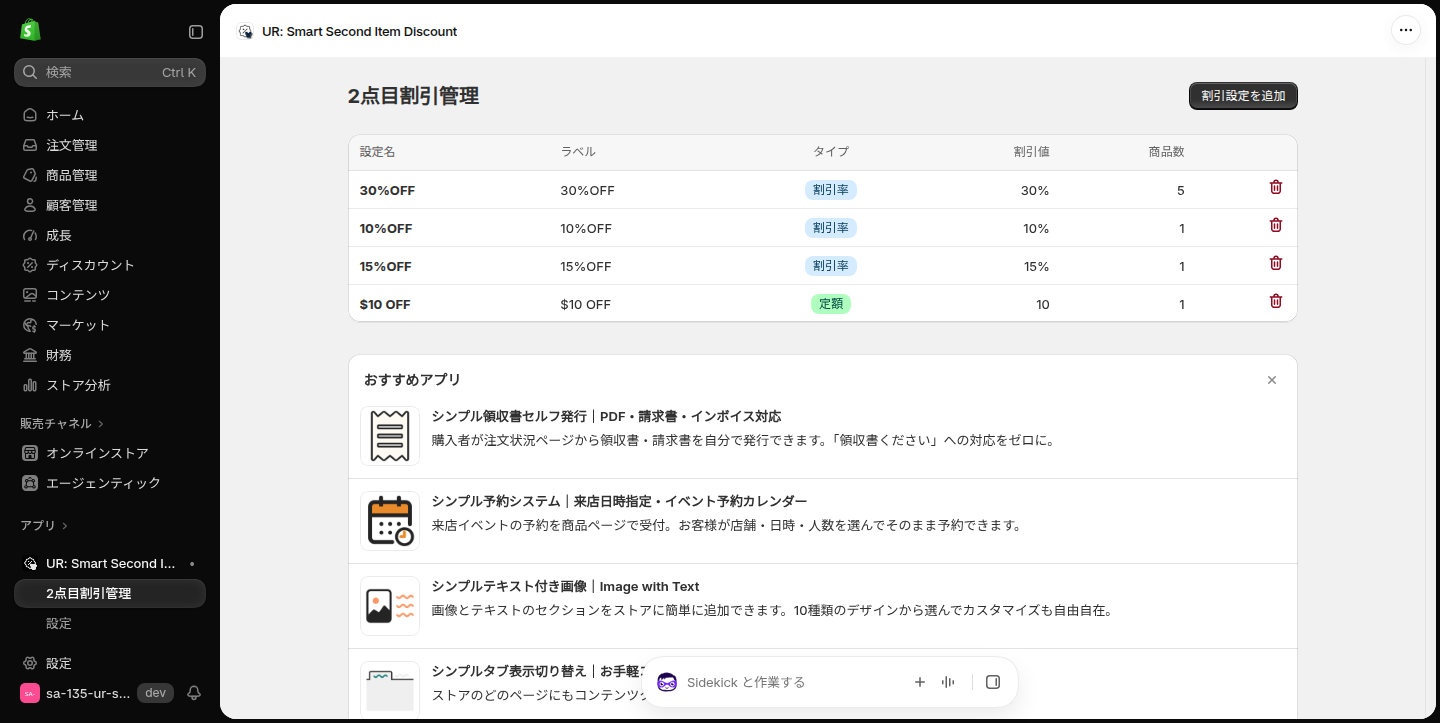
Task: Click the 定額 type badge
Action: tap(831, 303)
